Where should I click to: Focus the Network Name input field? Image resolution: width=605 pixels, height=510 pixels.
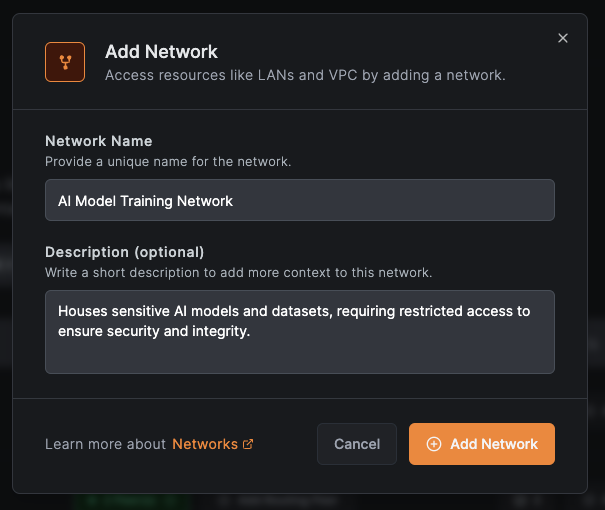coord(300,200)
